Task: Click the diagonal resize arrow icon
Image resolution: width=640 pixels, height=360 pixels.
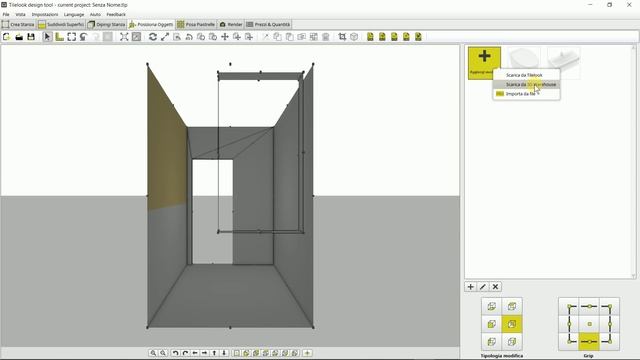Action: click(x=164, y=37)
